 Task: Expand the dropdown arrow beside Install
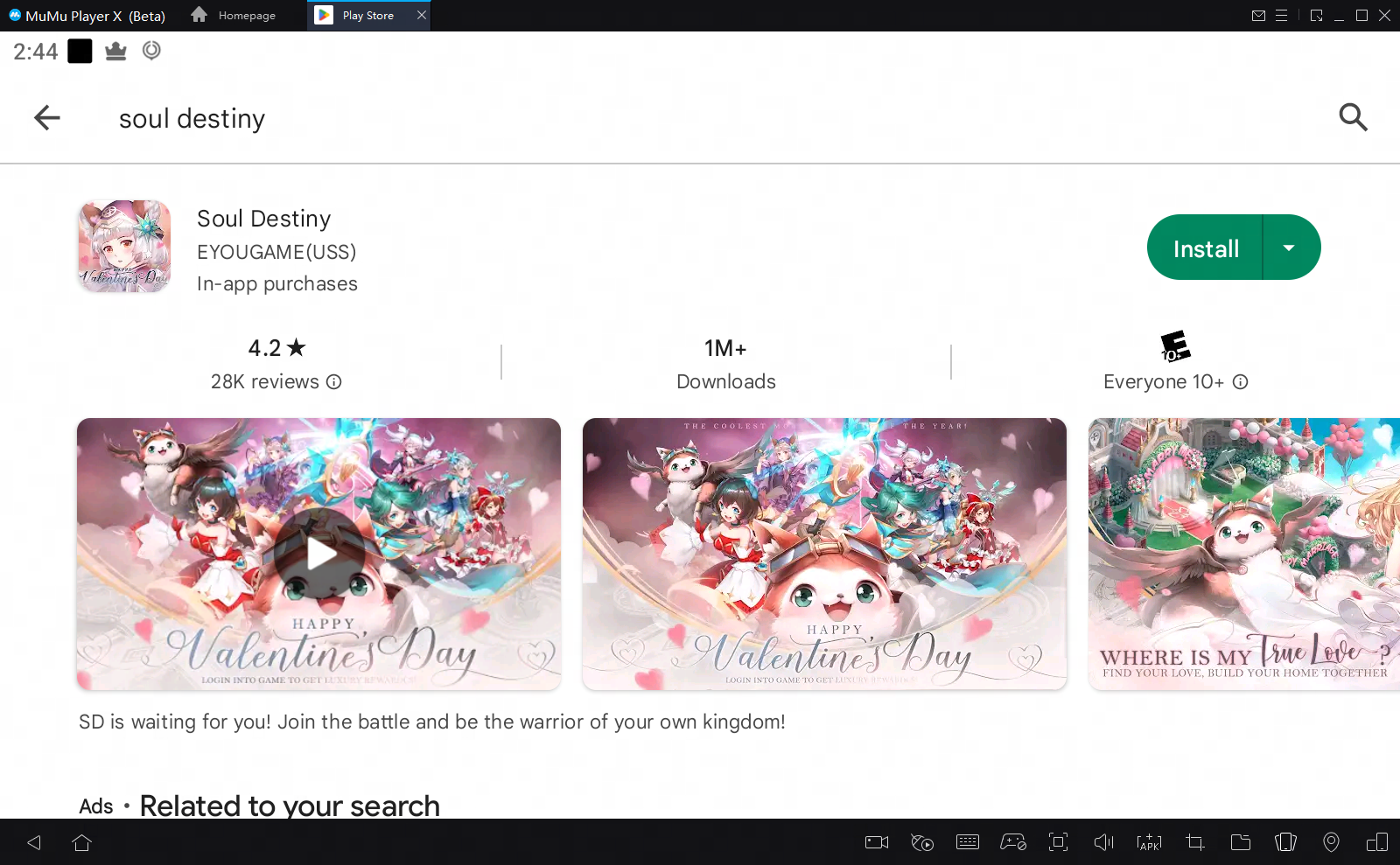pyautogui.click(x=1289, y=248)
